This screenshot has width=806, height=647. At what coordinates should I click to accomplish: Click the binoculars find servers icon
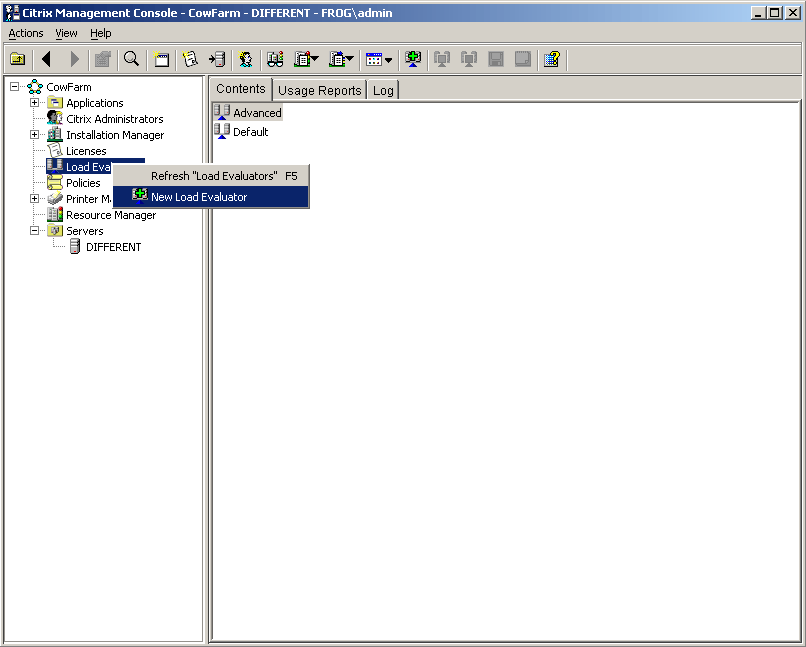275,59
